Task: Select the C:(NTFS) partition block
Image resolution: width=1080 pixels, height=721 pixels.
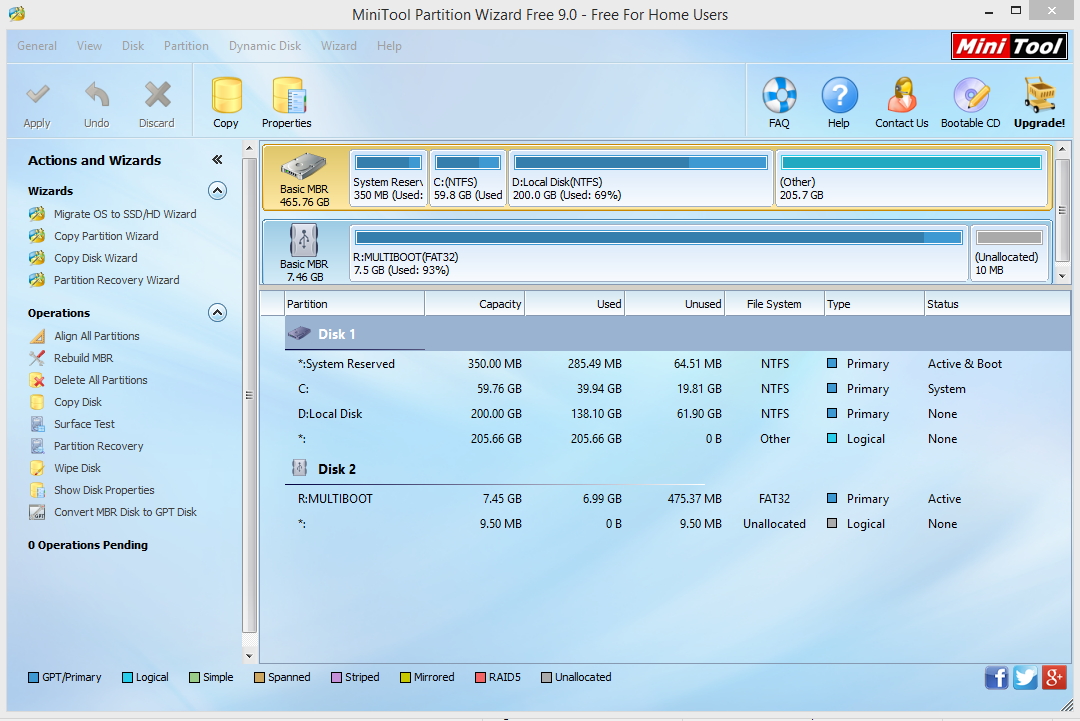Action: pos(468,178)
